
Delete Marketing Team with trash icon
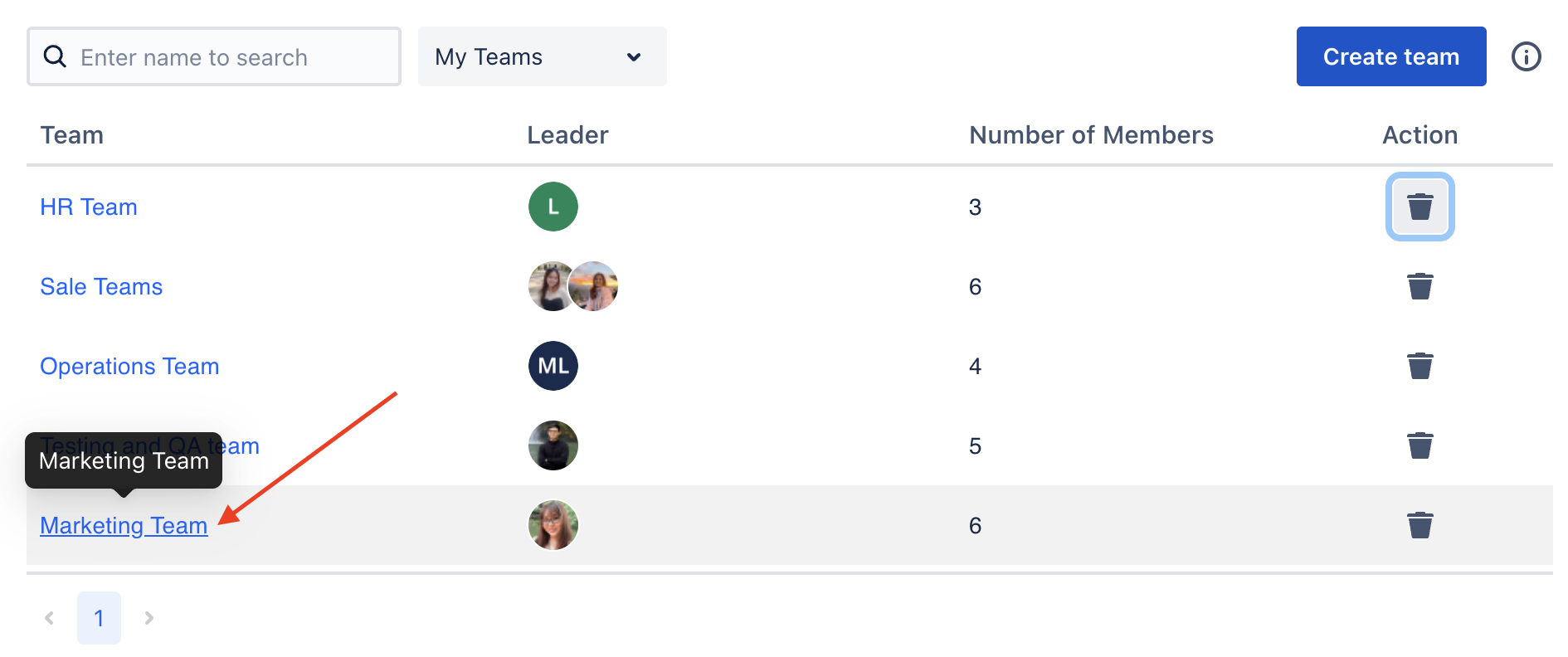coord(1419,525)
